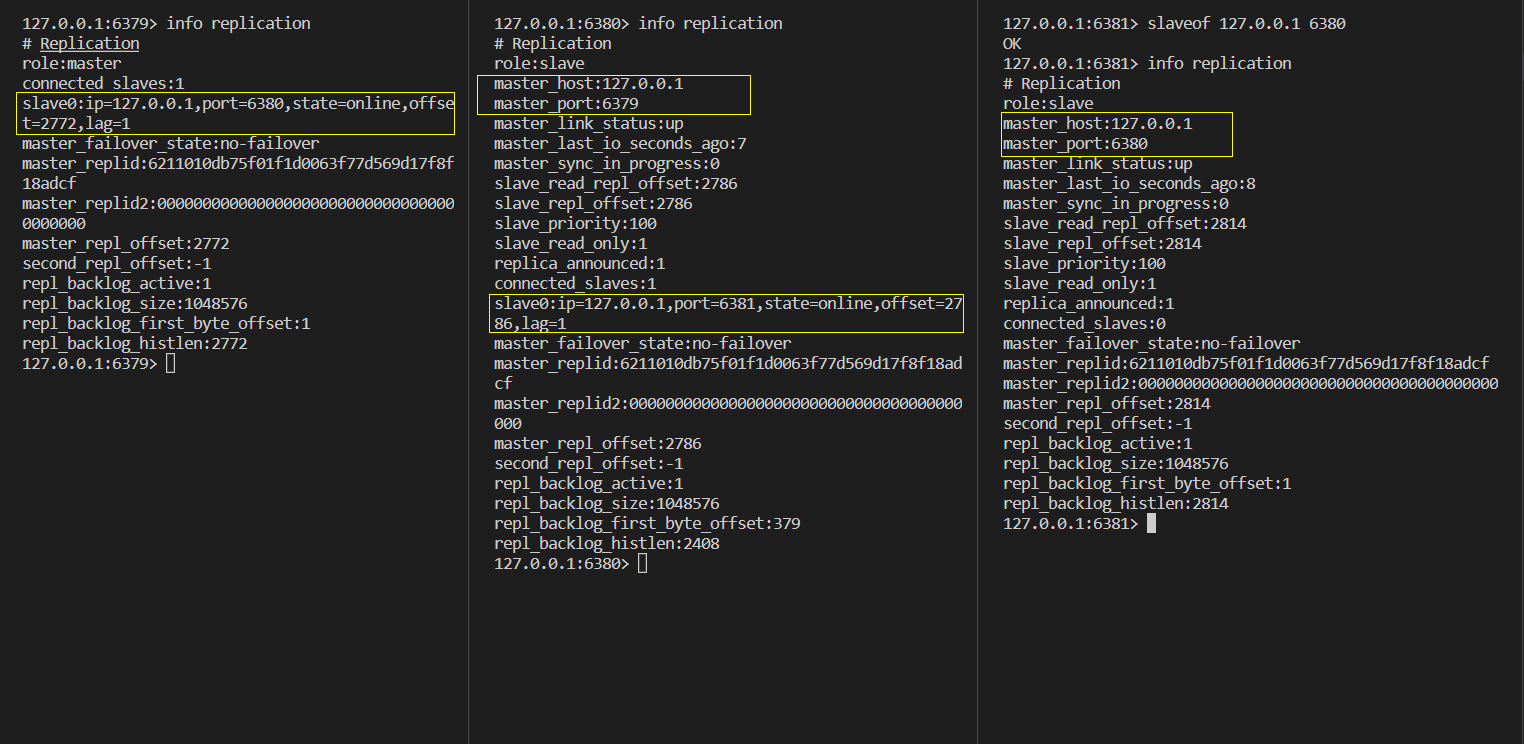Select 'connected_slaves:1' in the 6380 pane
This screenshot has width=1524, height=744.
tap(575, 283)
